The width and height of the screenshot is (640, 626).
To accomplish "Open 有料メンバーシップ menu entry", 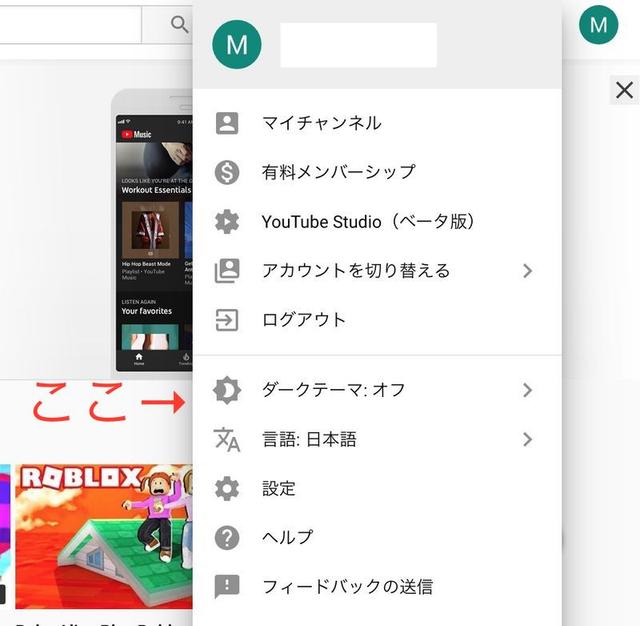I will [x=377, y=172].
